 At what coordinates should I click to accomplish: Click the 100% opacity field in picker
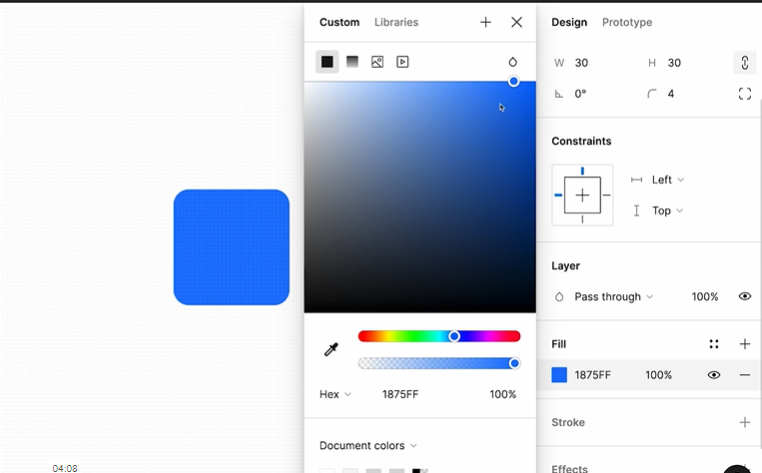pos(502,394)
